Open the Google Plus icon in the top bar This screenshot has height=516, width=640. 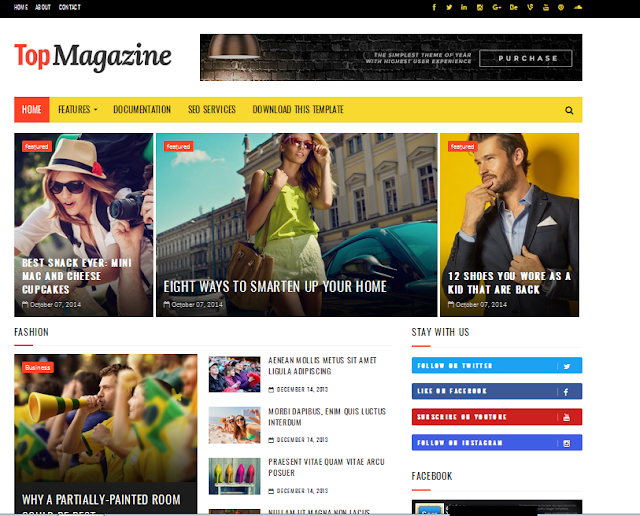coord(497,7)
